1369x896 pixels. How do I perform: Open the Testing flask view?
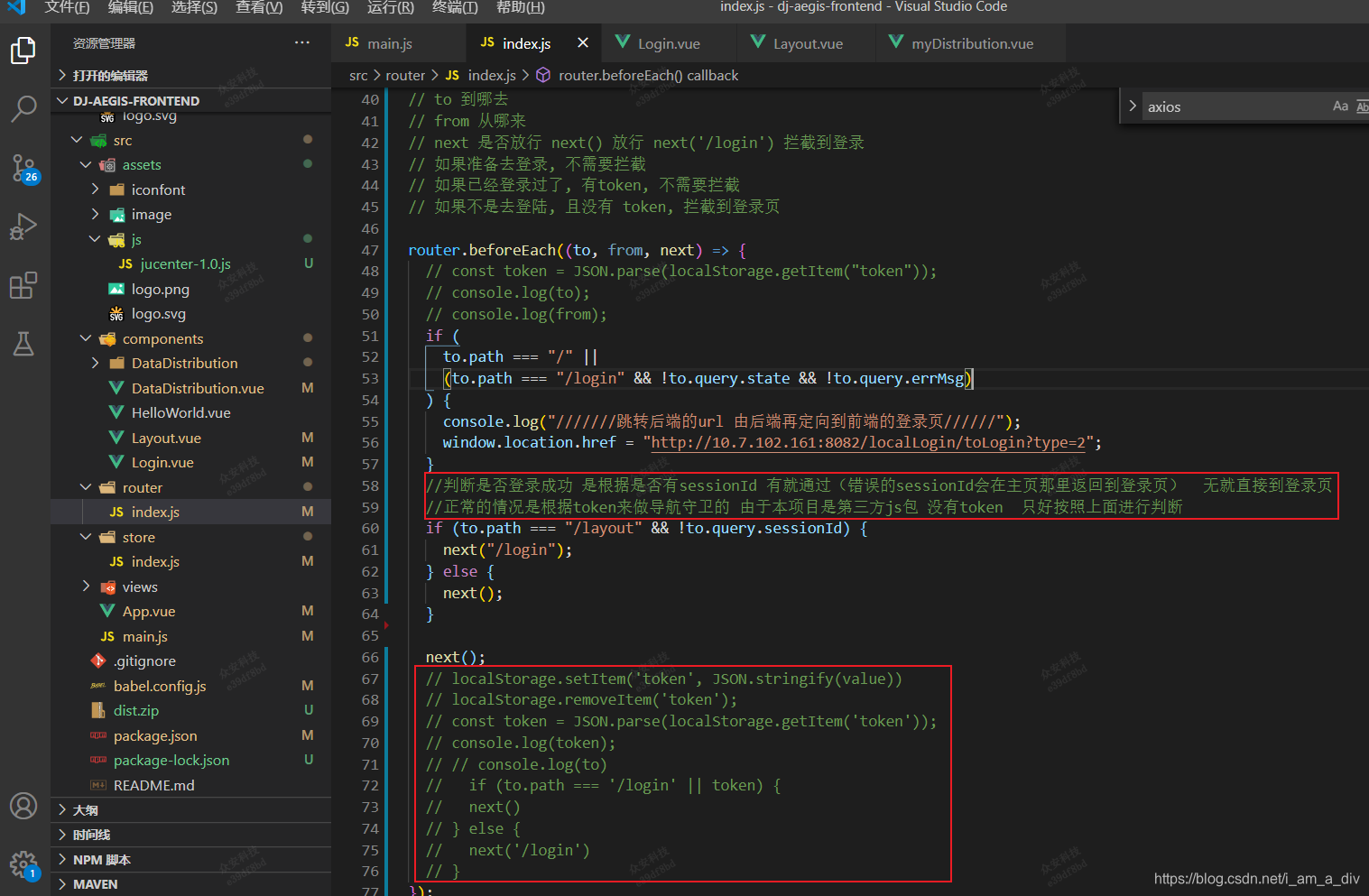(x=23, y=344)
